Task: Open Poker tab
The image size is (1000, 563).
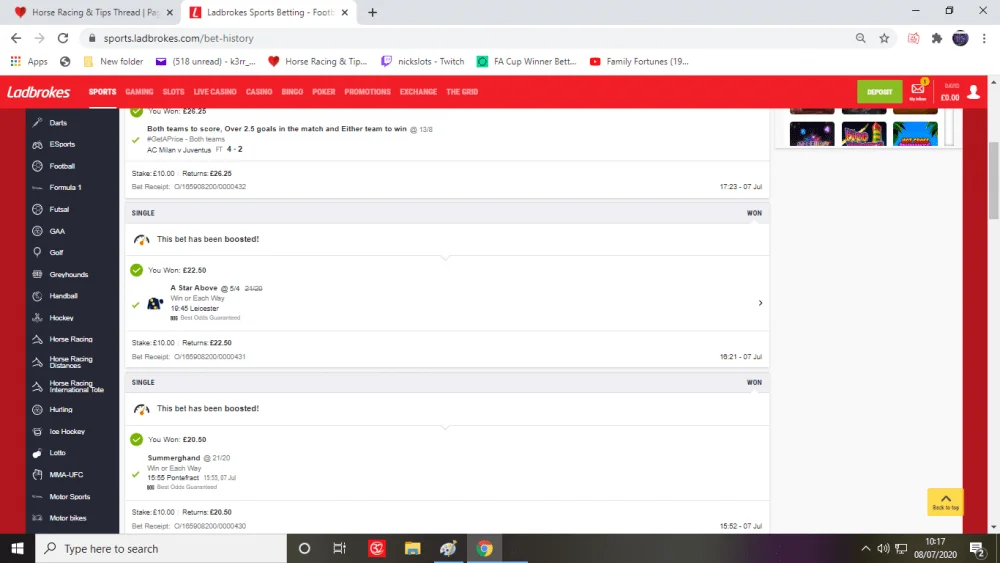Action: pos(323,92)
